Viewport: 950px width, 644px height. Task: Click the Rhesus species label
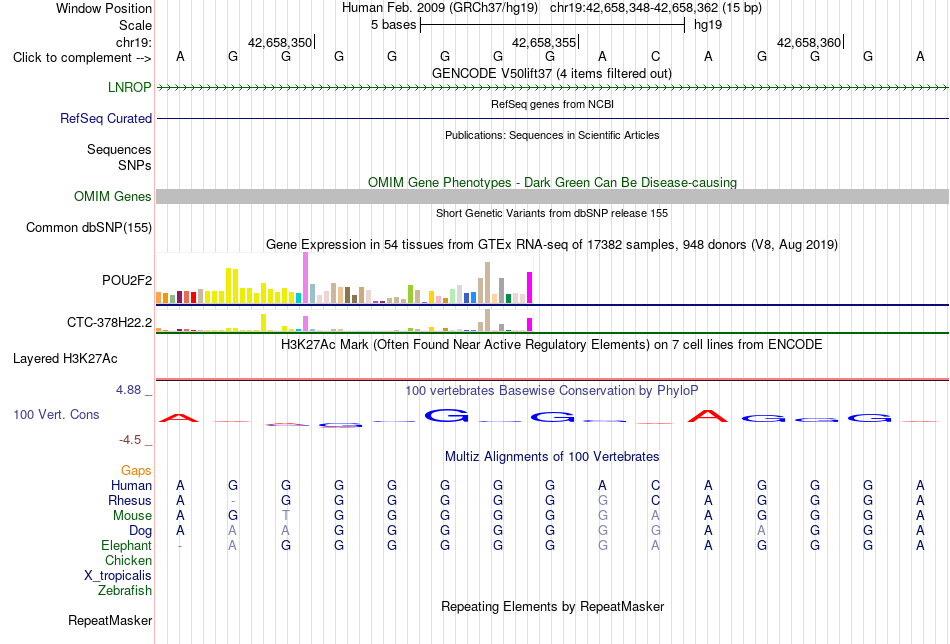click(130, 500)
